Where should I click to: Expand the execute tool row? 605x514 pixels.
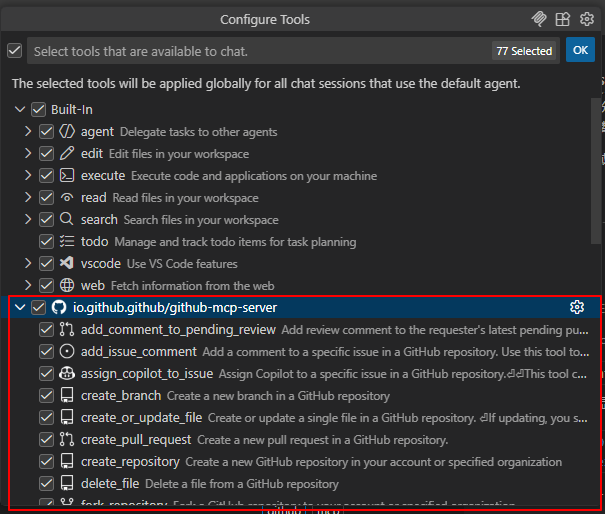tap(28, 176)
